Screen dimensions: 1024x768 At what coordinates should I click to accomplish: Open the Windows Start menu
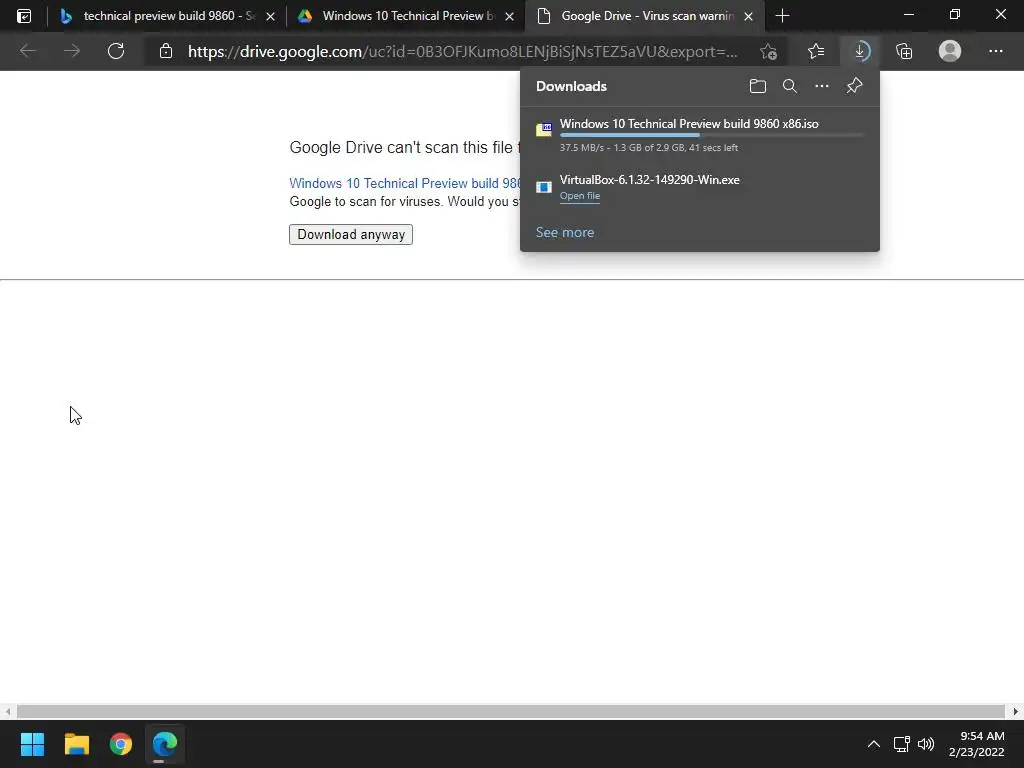[32, 744]
